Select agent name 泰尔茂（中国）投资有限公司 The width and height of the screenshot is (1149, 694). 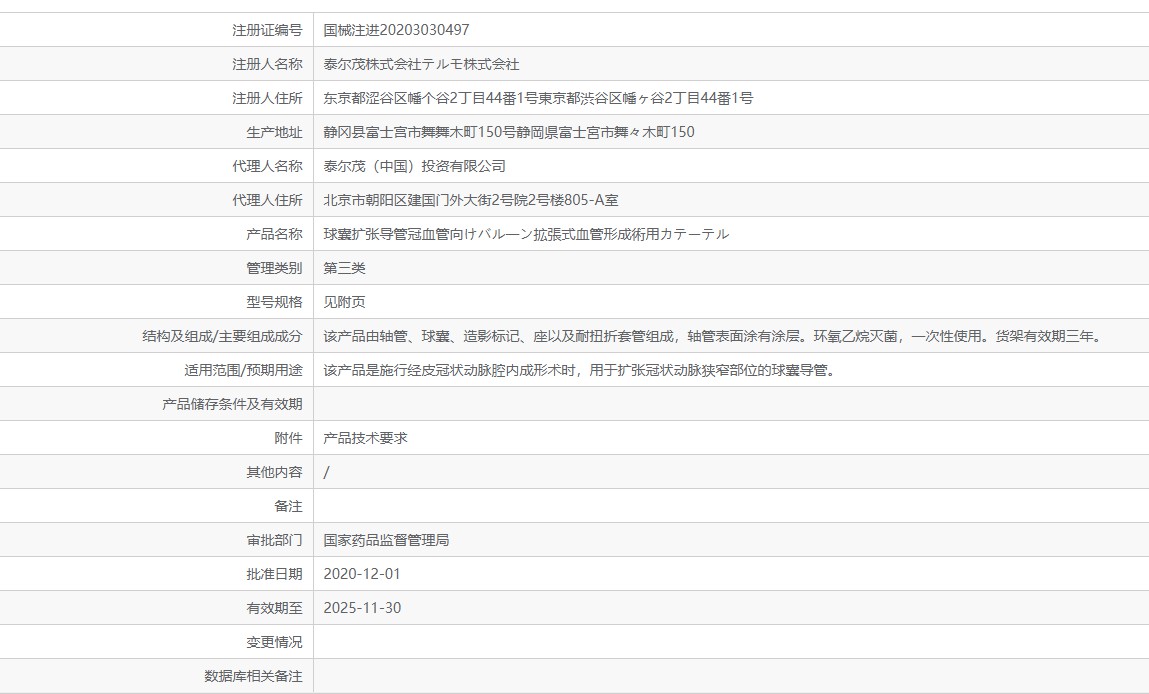[x=415, y=166]
